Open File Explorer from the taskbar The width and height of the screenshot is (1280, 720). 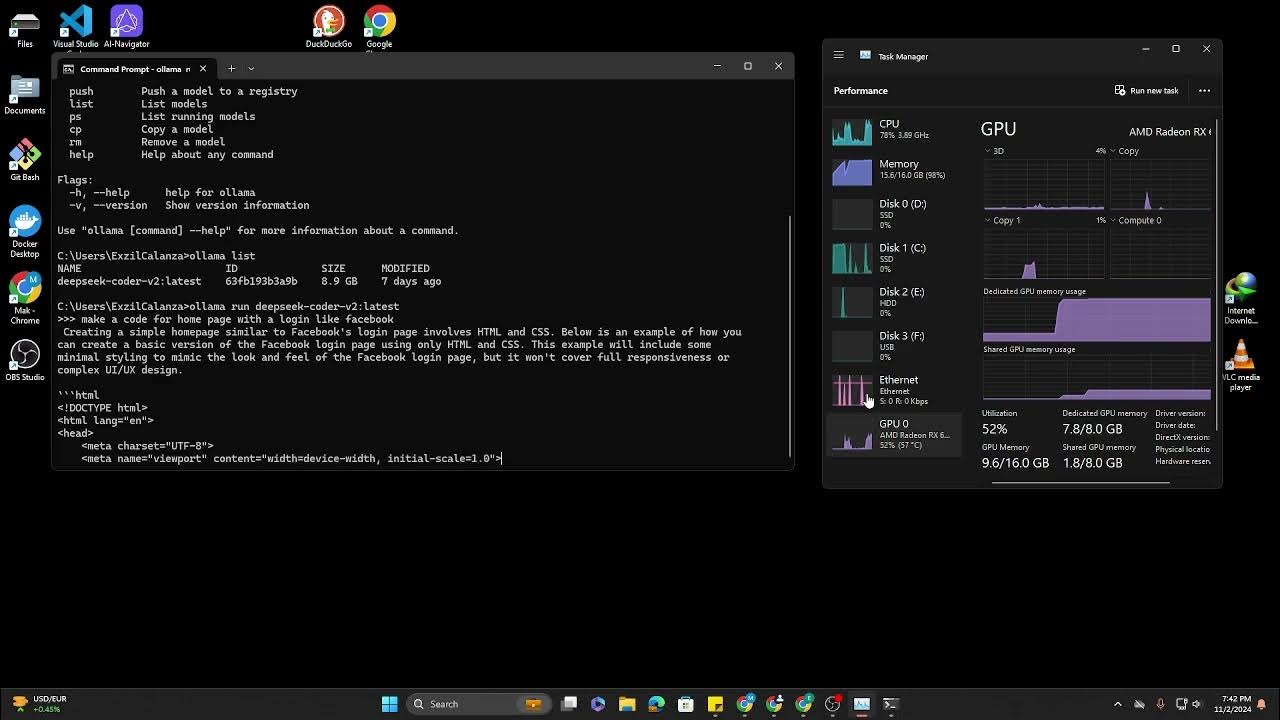click(627, 704)
